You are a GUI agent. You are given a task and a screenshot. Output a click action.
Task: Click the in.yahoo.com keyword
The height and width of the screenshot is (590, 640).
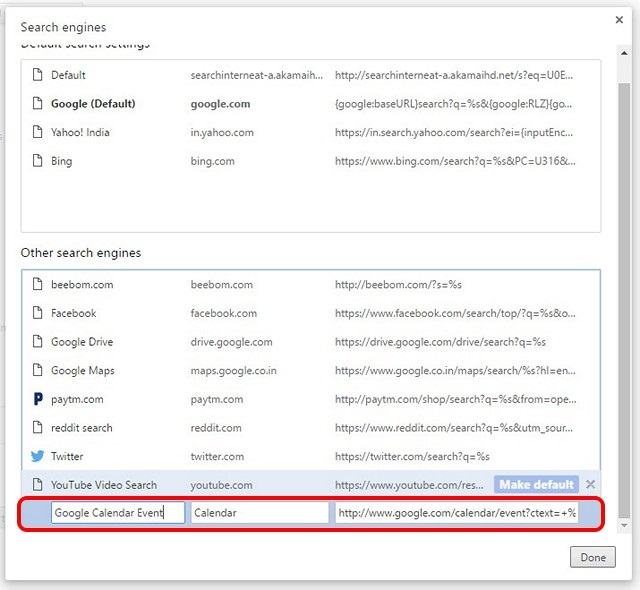click(222, 133)
